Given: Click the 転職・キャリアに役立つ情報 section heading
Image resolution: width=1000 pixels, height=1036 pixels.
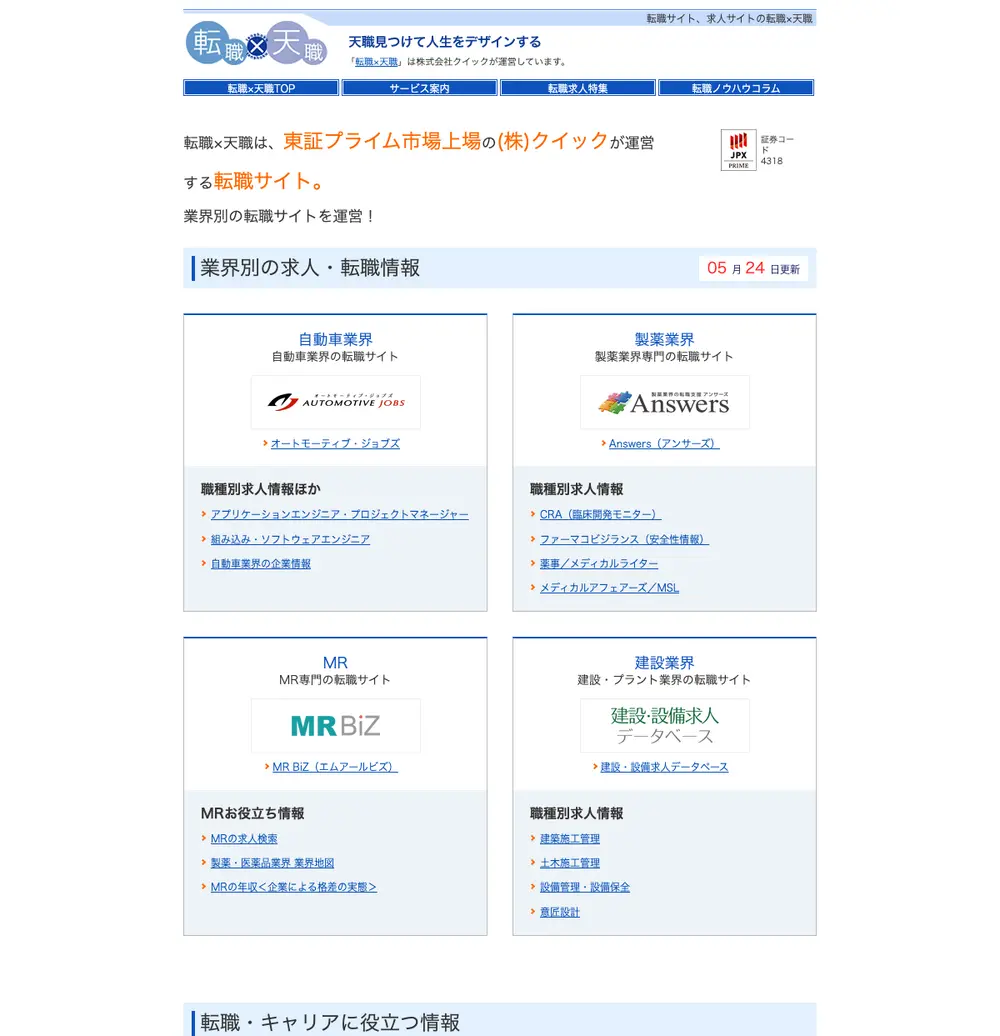Looking at the screenshot, I should (330, 1022).
